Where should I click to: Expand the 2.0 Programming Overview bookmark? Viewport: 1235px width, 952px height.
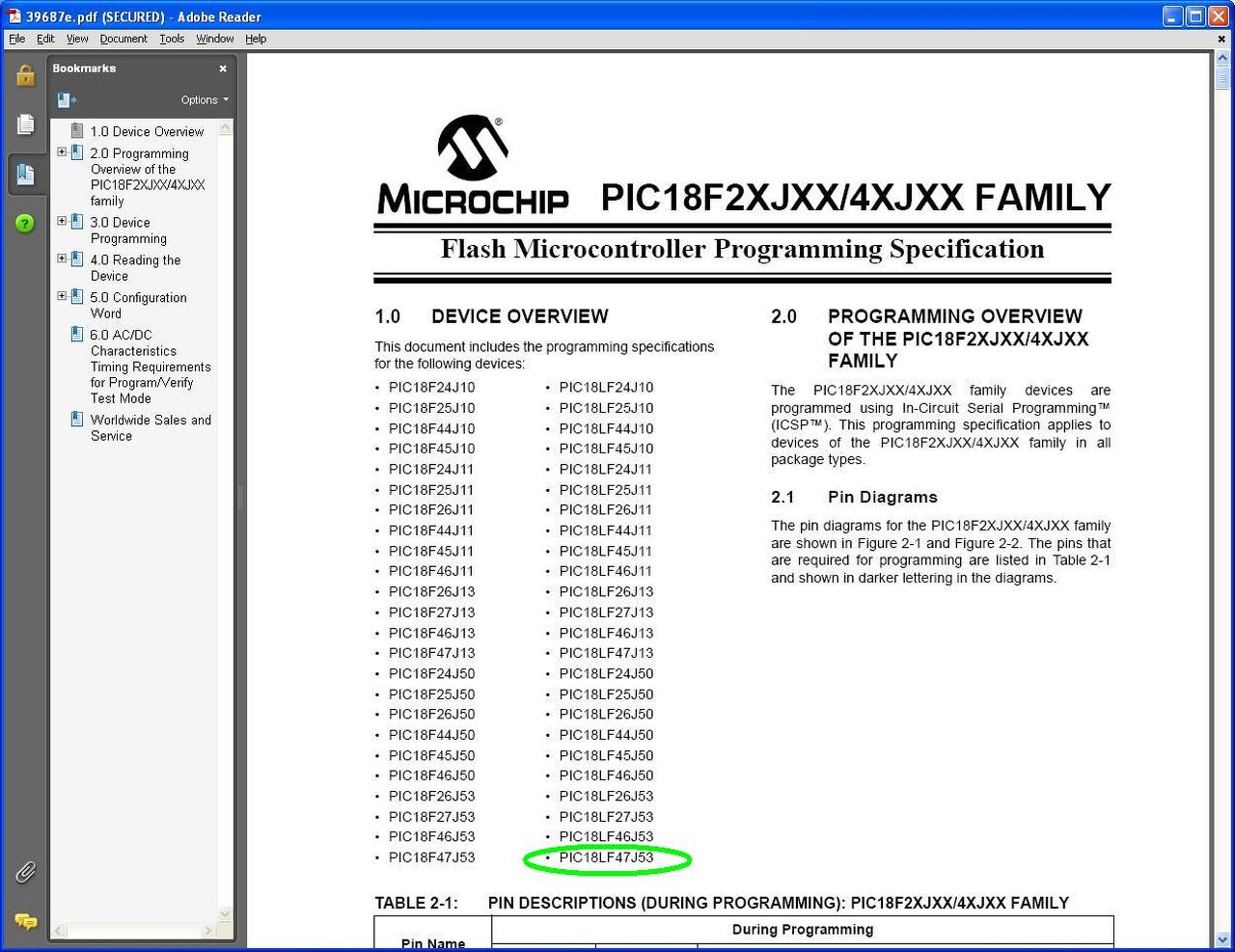tap(62, 152)
